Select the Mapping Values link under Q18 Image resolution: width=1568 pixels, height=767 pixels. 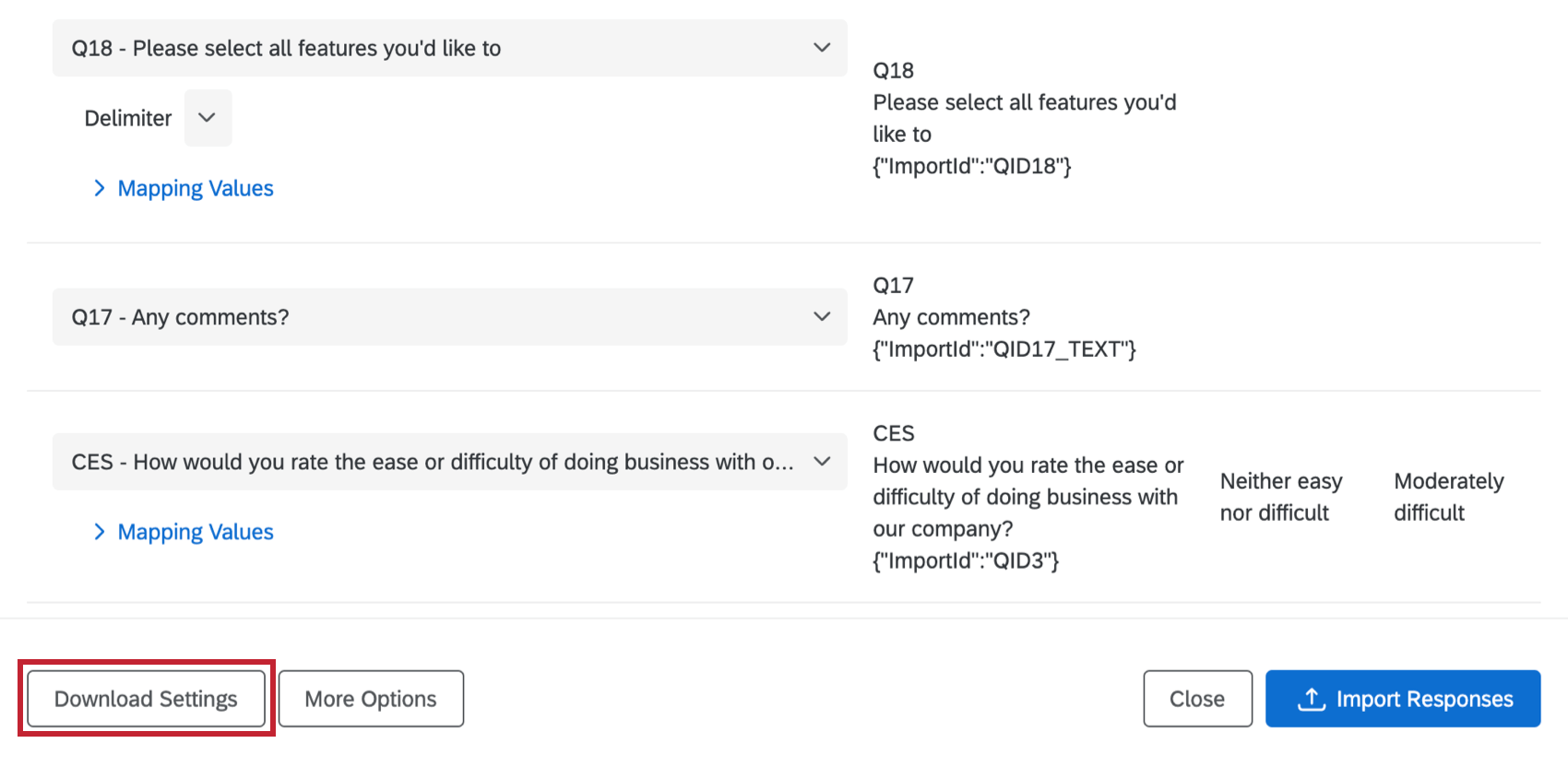(195, 188)
